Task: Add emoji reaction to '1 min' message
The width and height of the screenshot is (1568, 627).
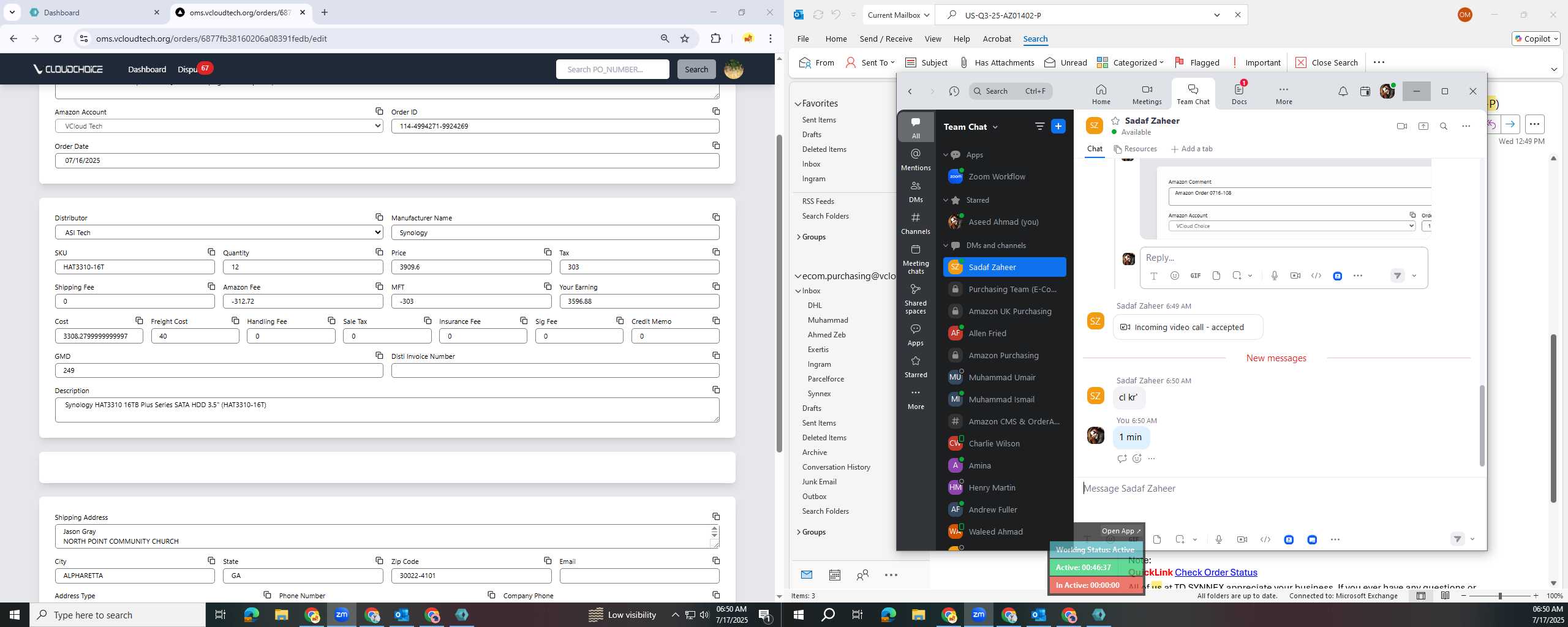Action: tap(1137, 459)
